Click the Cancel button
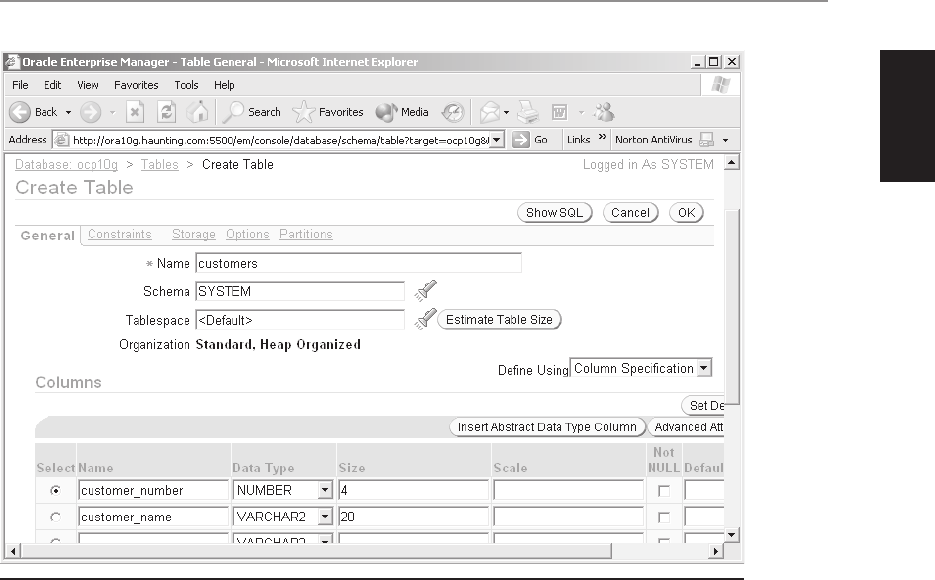935x580 pixels. coord(630,213)
